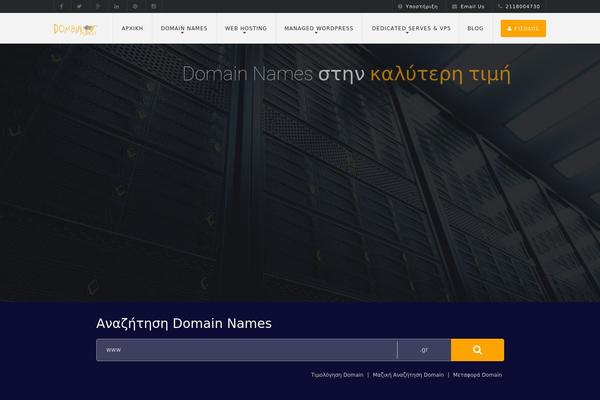Open the LinkedIn social icon
Viewport: 600px width, 400px height.
(116, 6)
